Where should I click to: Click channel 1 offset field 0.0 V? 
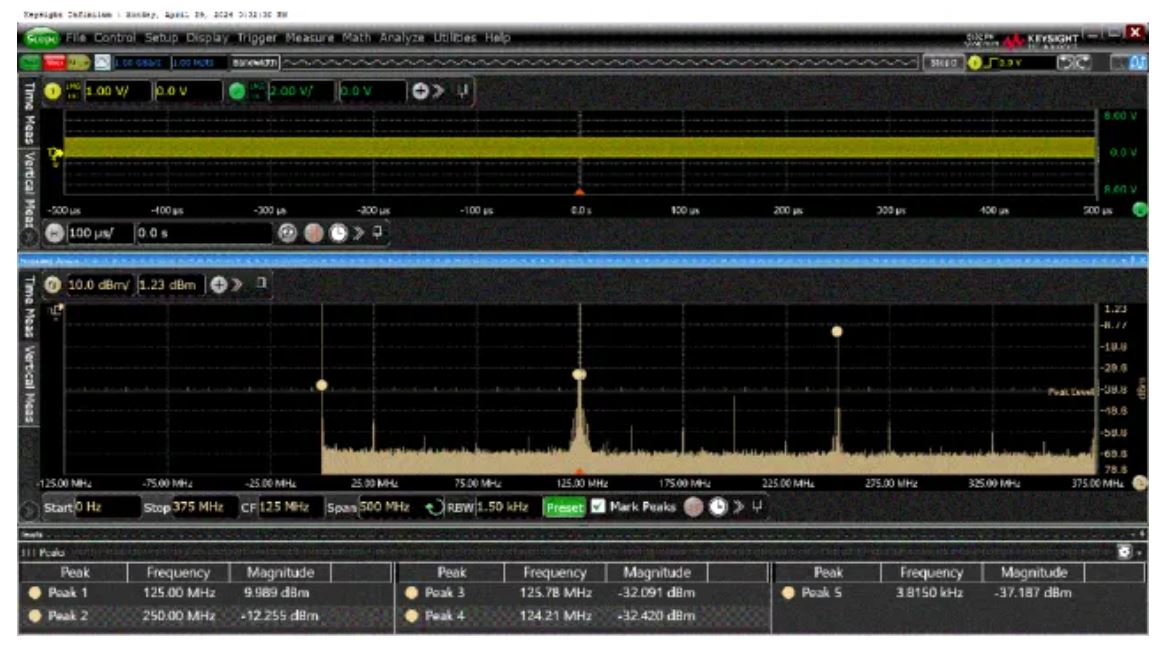click(x=188, y=91)
